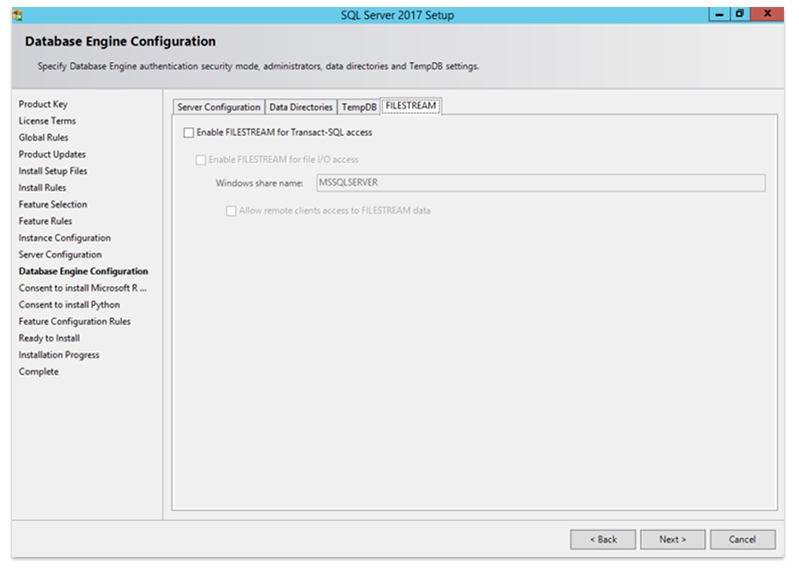Click the SQL Server Setup title bar icon
Image resolution: width=799 pixels, height=569 pixels.
(x=18, y=15)
